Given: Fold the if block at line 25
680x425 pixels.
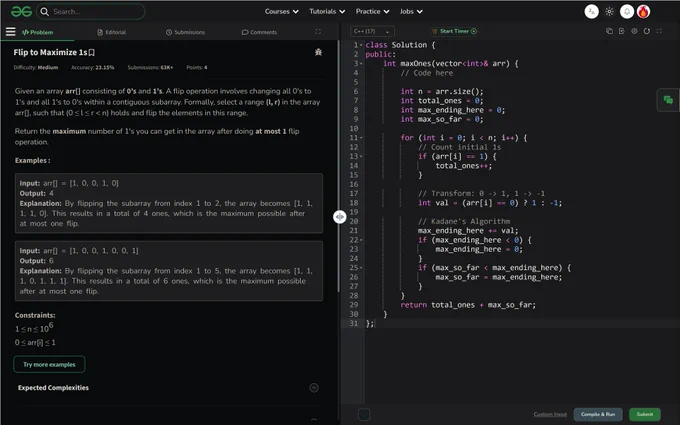Looking at the screenshot, I should tap(361, 268).
